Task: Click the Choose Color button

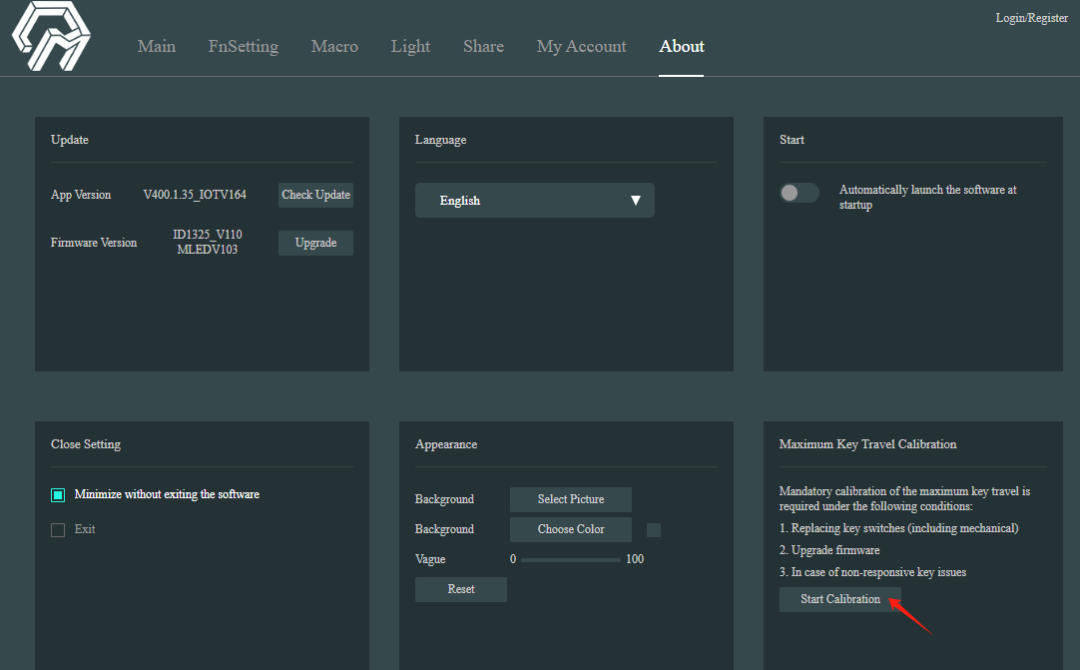Action: pos(570,529)
